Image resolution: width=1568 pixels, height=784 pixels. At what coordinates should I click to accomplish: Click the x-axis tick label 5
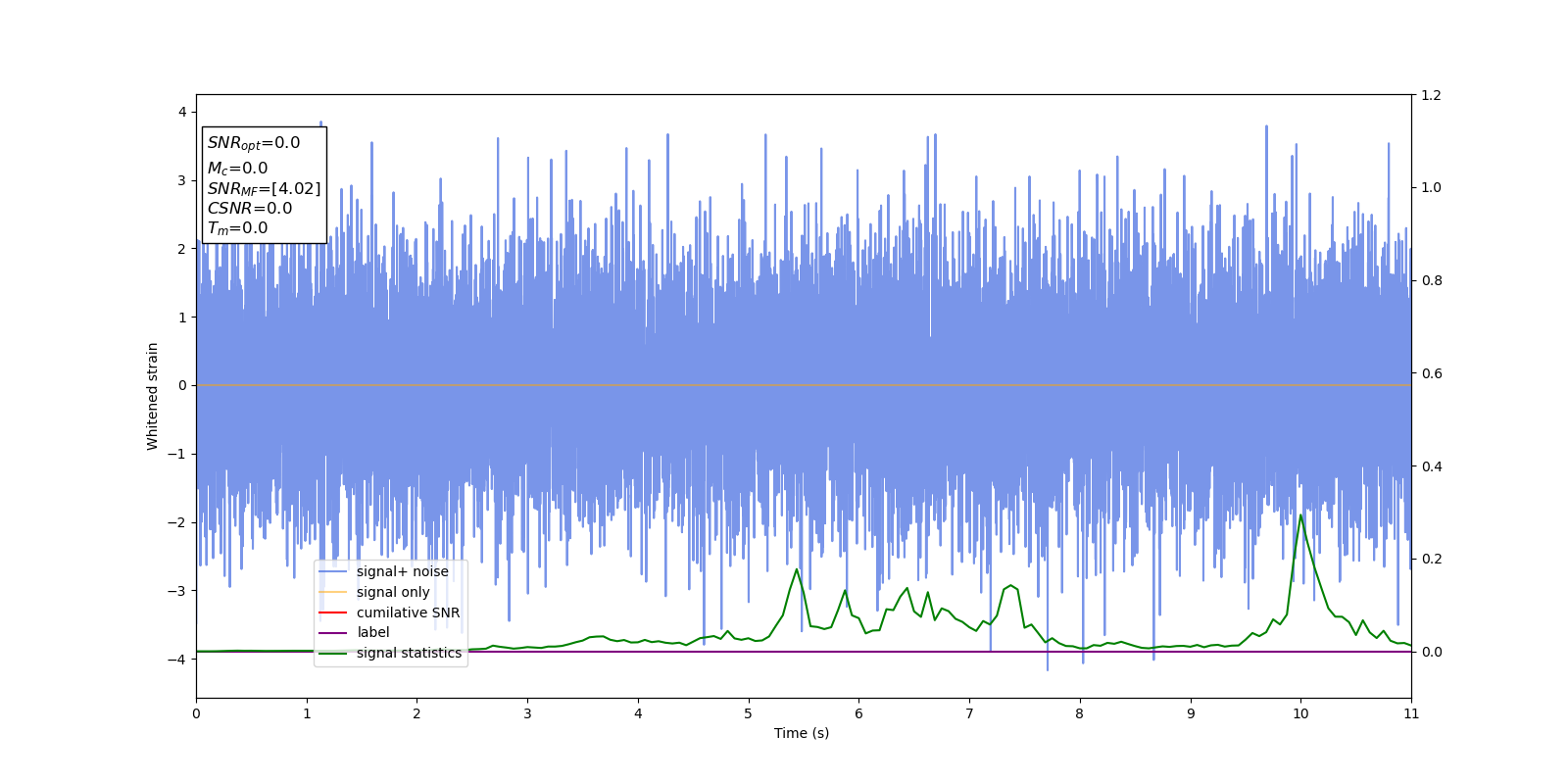(749, 713)
